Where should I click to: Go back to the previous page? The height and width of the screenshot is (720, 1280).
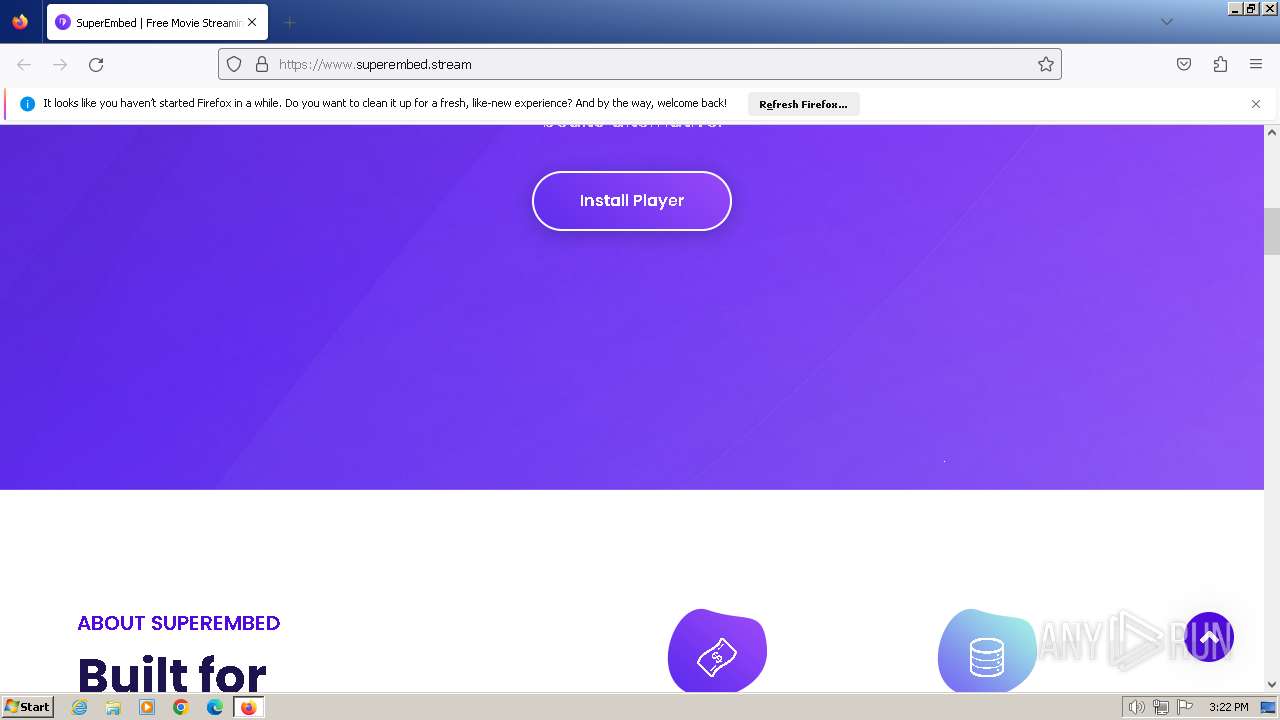click(24, 64)
